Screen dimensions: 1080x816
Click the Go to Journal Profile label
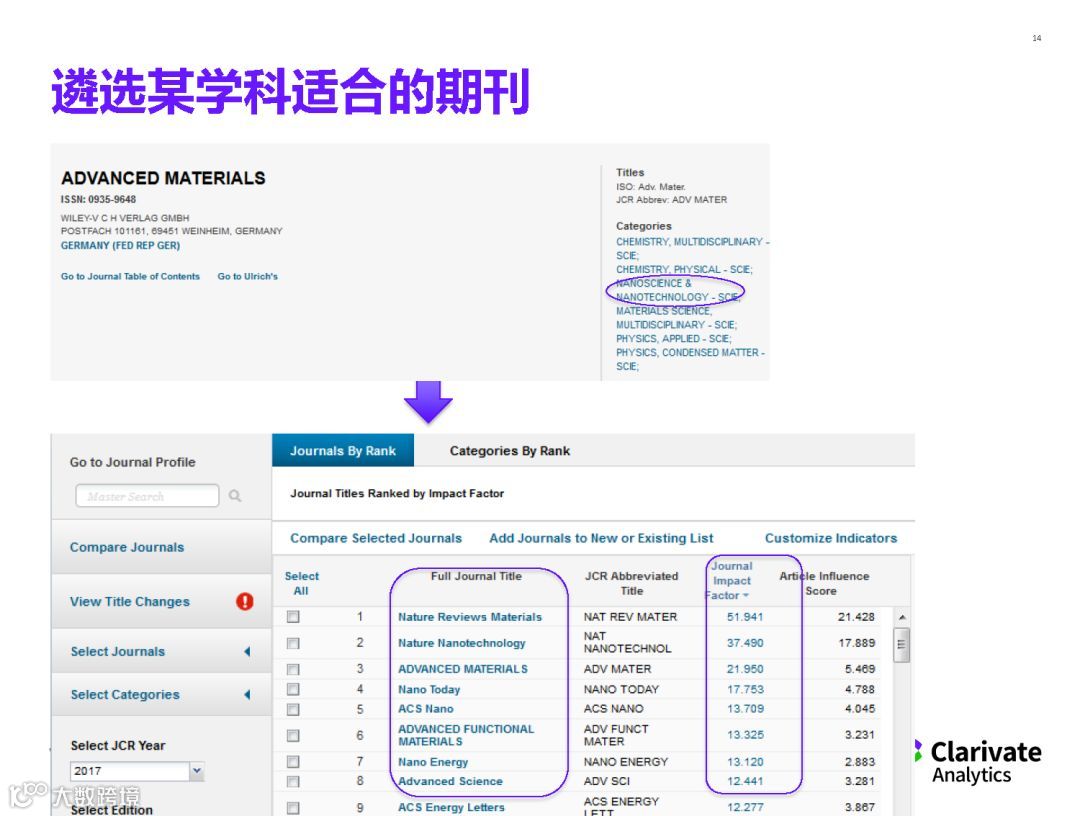132,461
